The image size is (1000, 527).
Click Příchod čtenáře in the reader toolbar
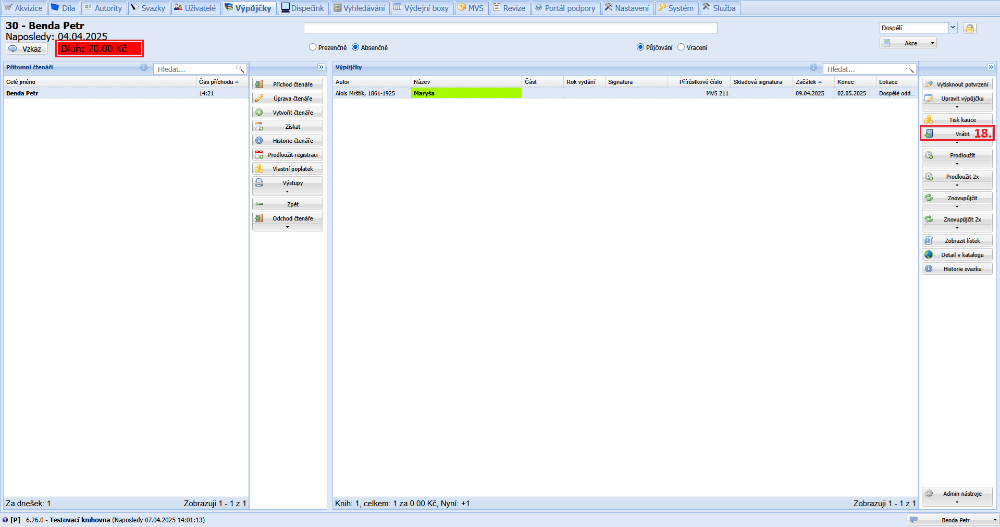(287, 85)
